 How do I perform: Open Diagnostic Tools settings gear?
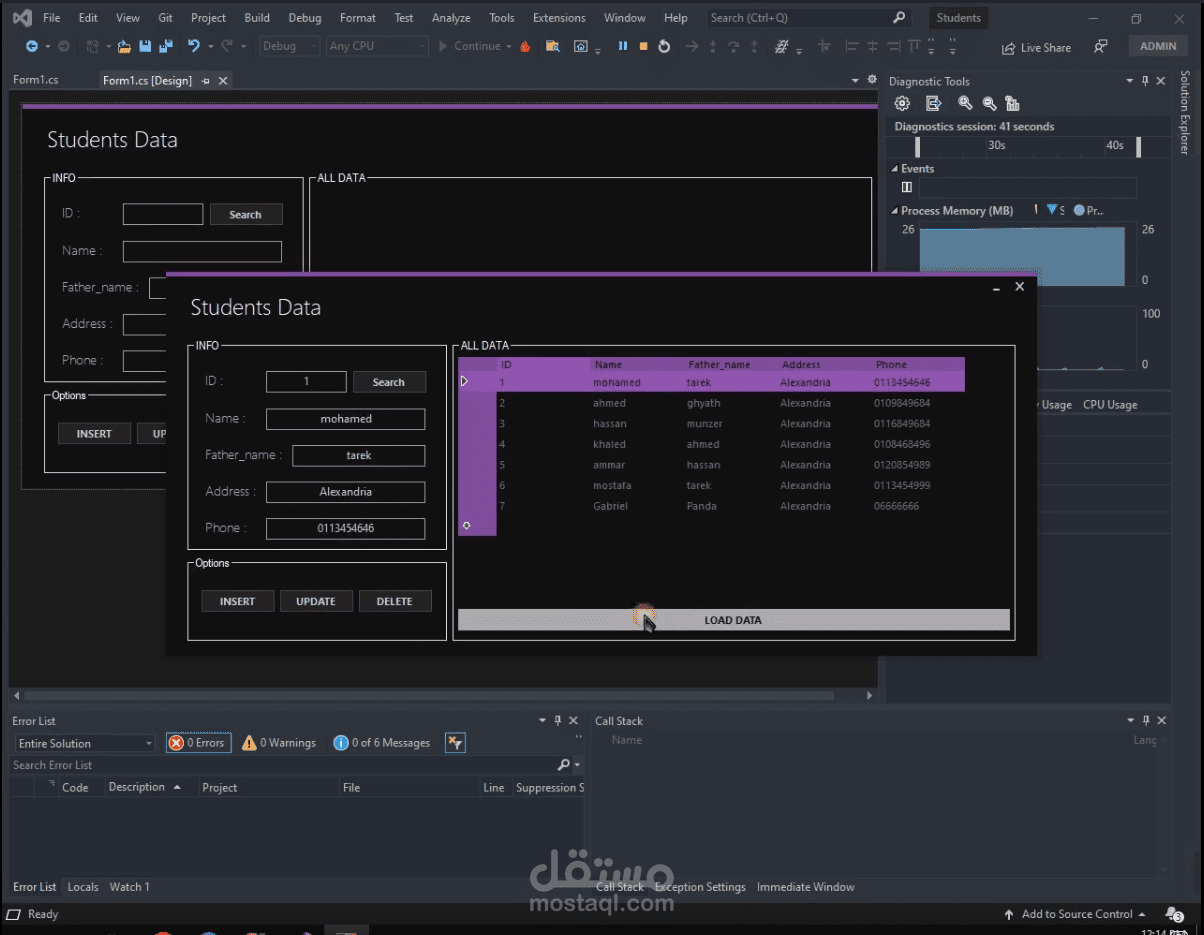902,103
